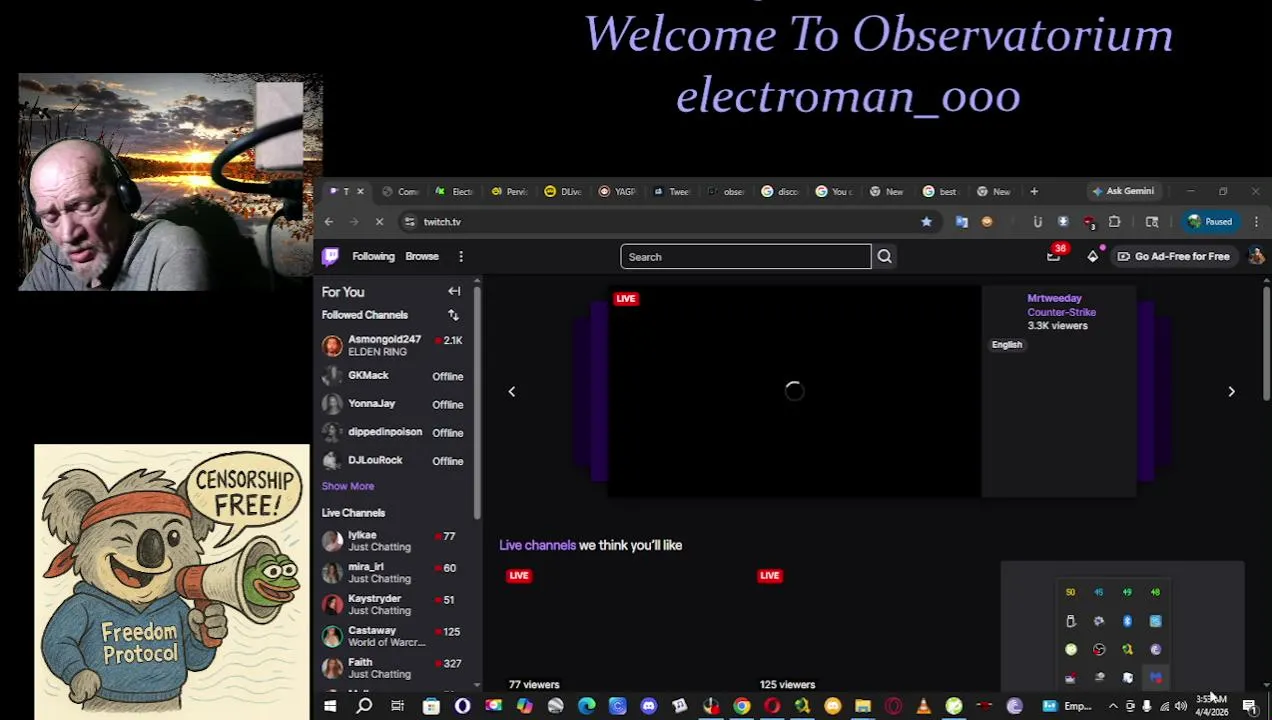
Task: Open a new Chrome tab with plus
Action: click(1034, 191)
